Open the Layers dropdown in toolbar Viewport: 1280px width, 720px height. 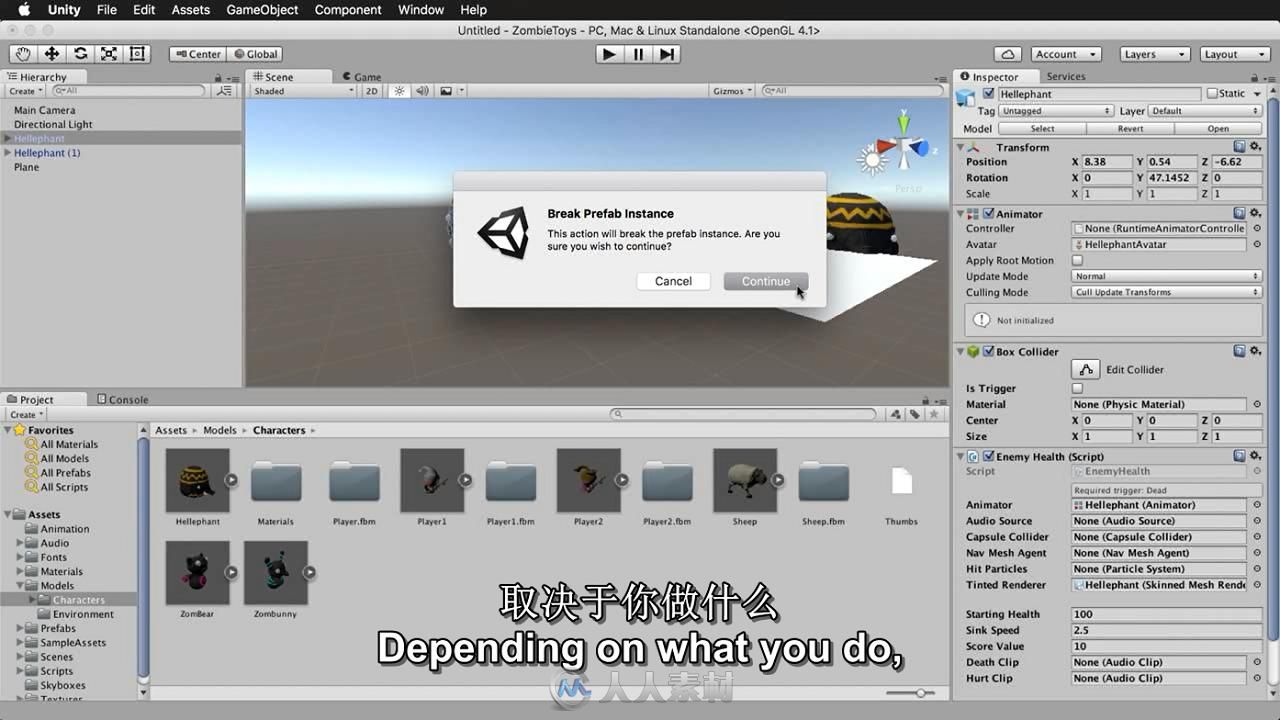[x=1154, y=54]
